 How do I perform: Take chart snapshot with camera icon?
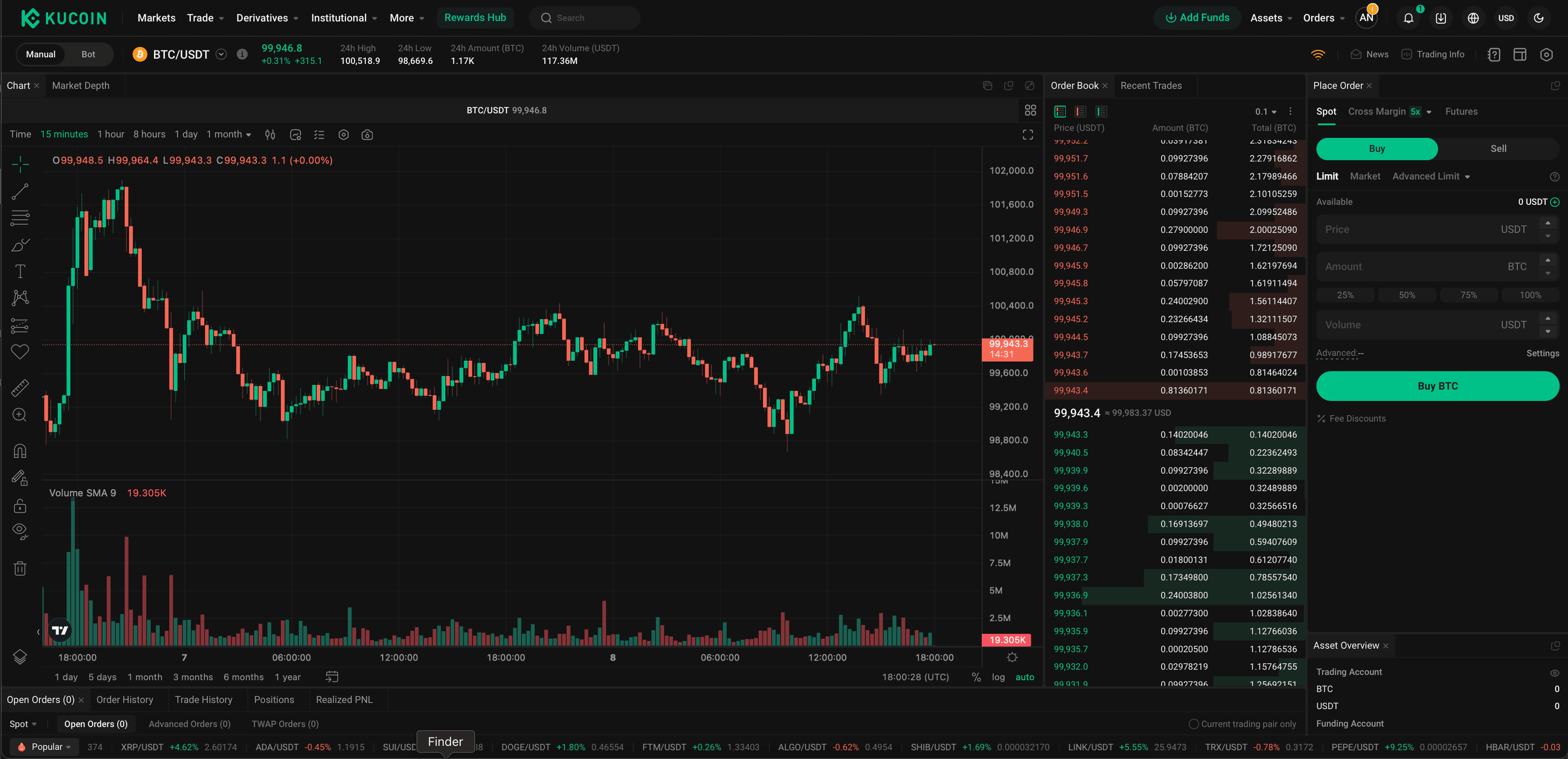367,135
